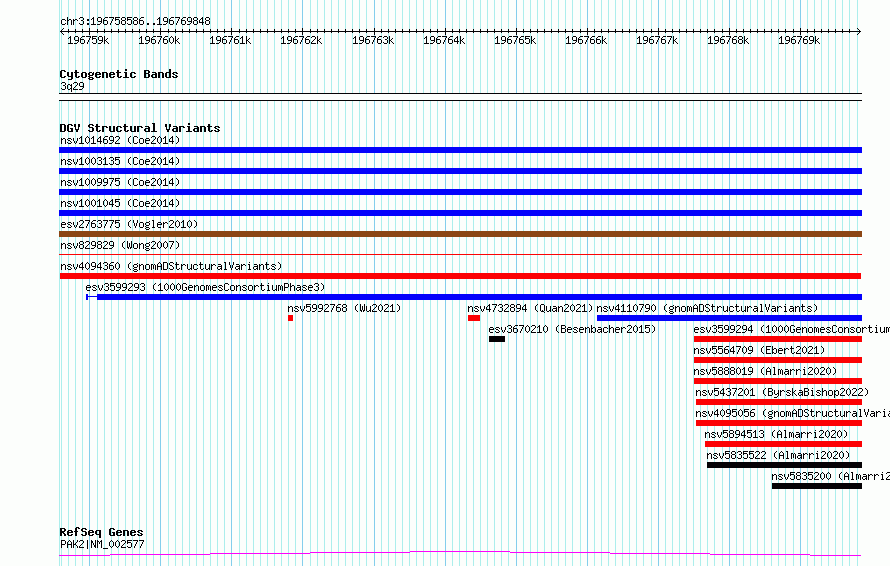Click the nsv5564709 (Ebert2021) label
Viewport: 890px width, 566px height.
(x=759, y=350)
